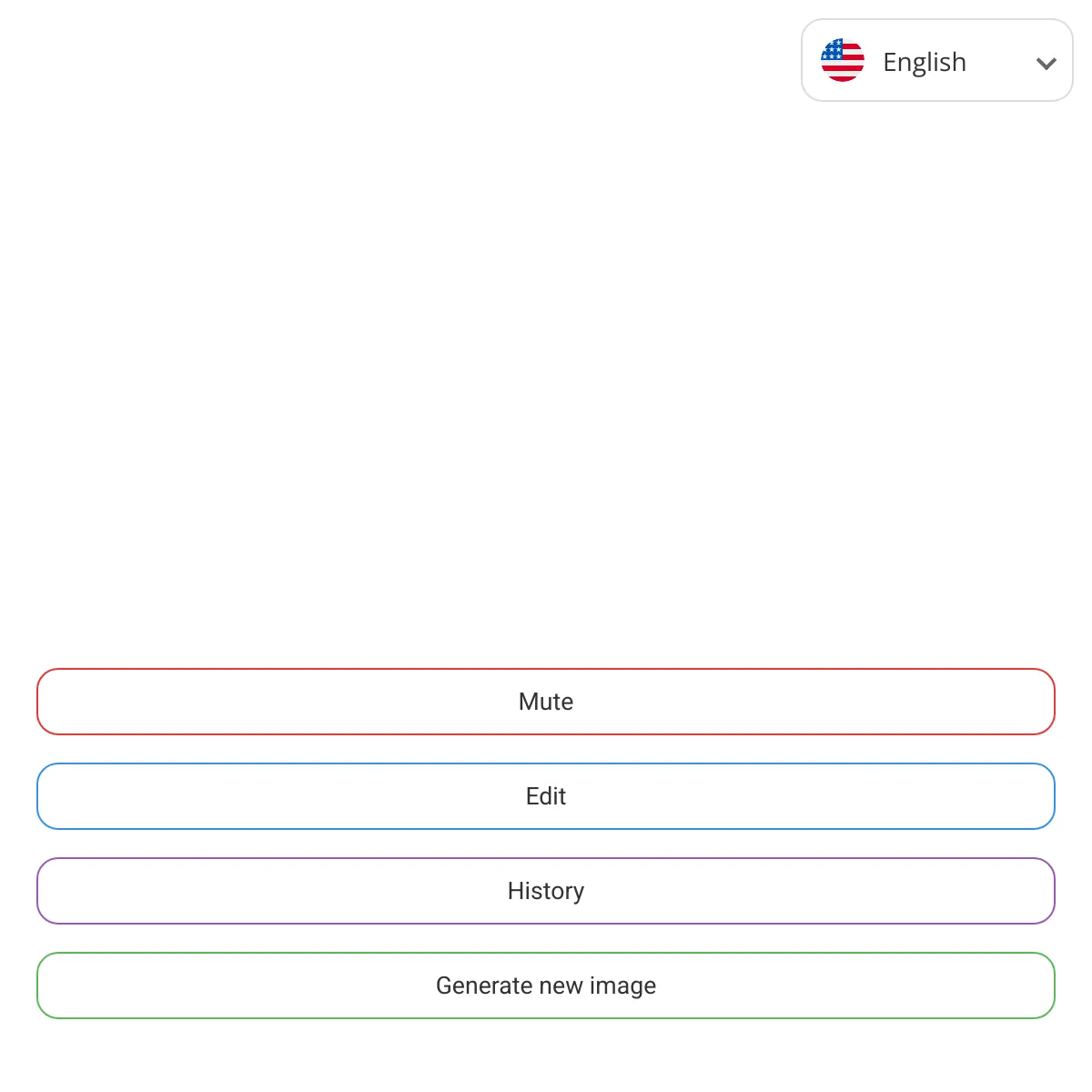This screenshot has width=1092, height=1092.
Task: Toggle sound off via Mute
Action: click(x=546, y=702)
